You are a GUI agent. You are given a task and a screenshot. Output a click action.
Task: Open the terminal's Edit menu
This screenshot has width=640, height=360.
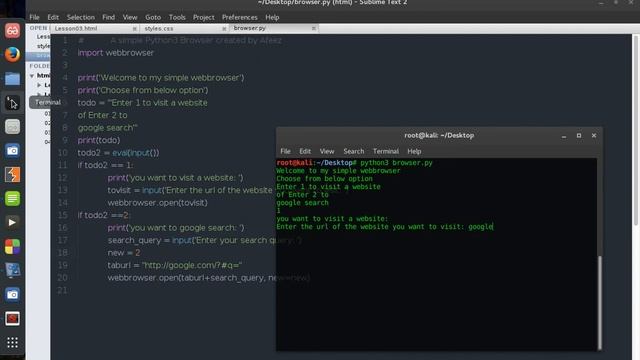[305, 151]
